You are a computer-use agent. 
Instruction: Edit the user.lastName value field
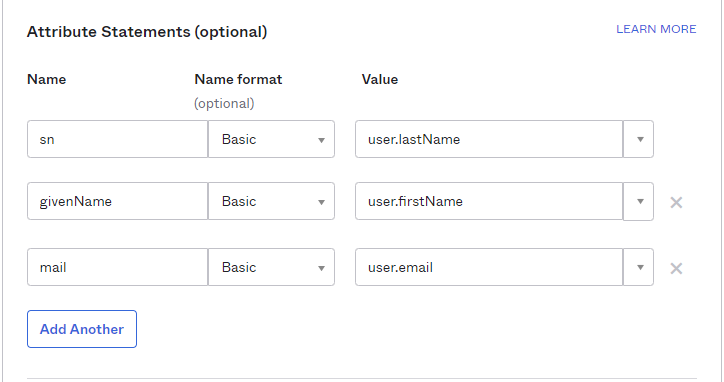(x=489, y=139)
